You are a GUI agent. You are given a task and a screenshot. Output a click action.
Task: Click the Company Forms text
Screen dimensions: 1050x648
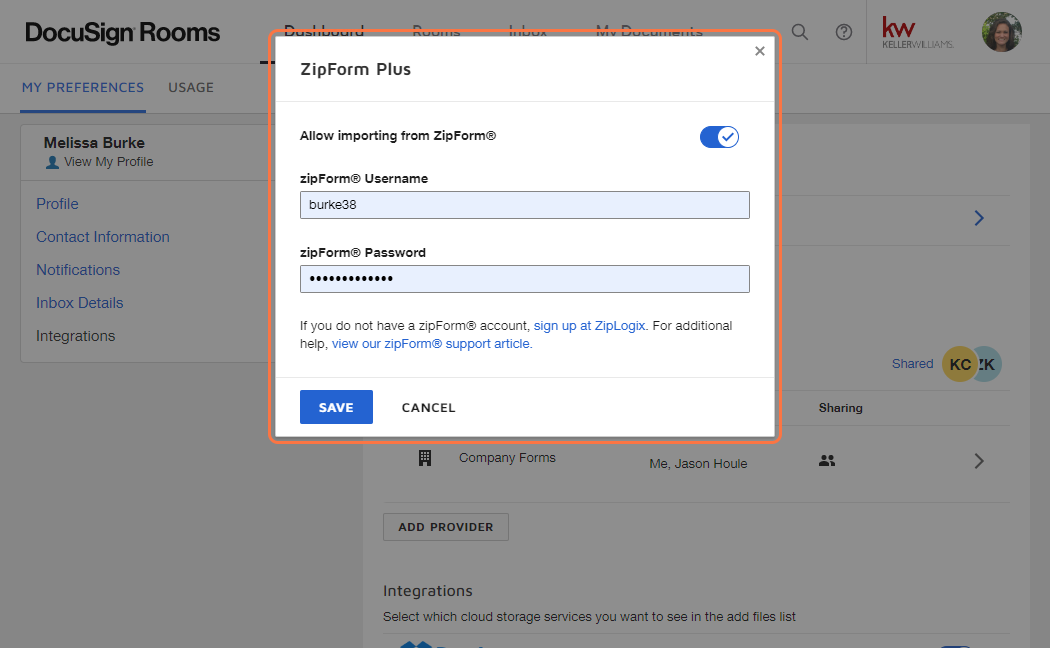[x=507, y=458]
